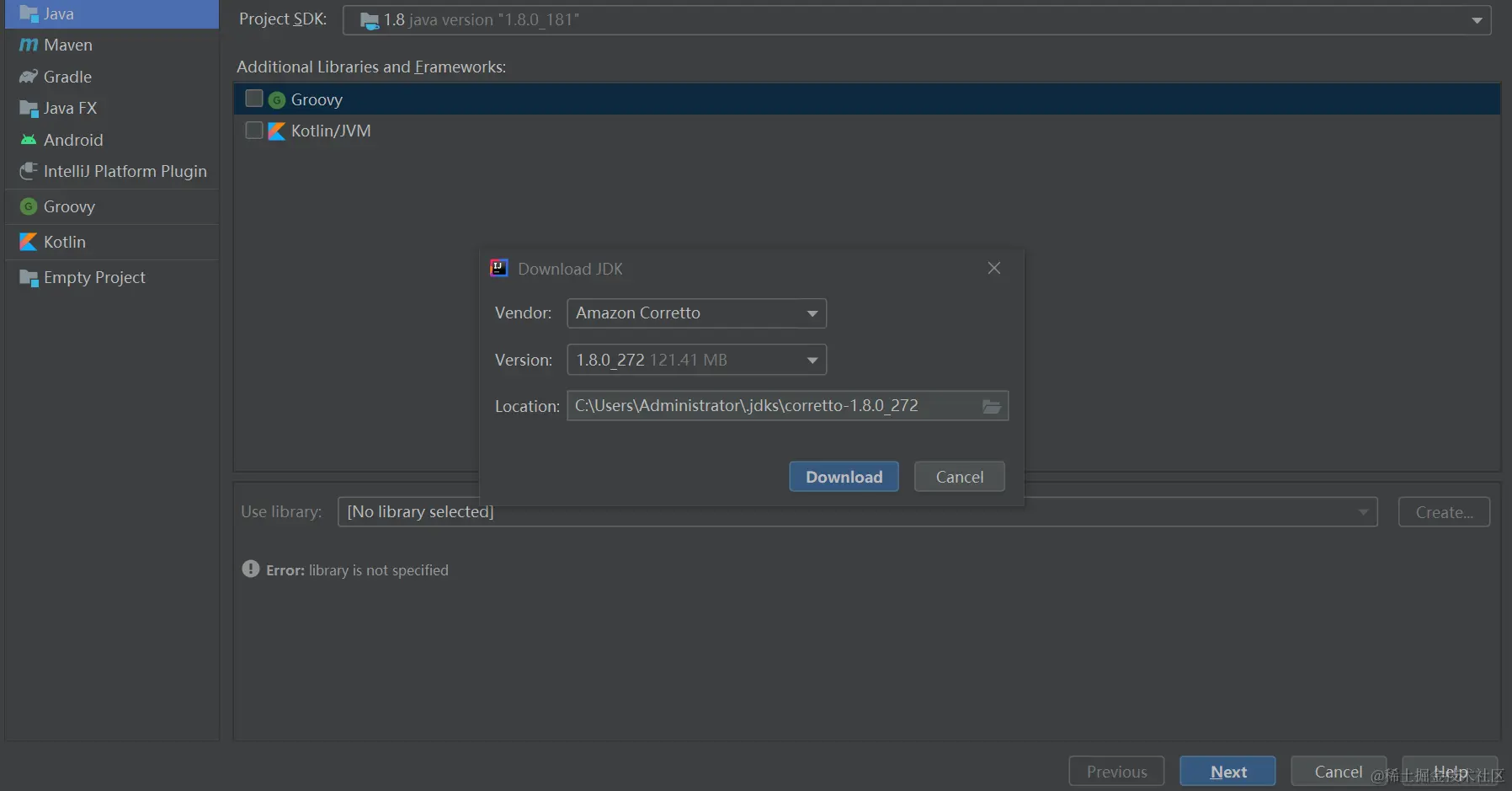Click the Kotlin/JVM icon in frameworks list
The width and height of the screenshot is (1512, 791).
click(277, 131)
